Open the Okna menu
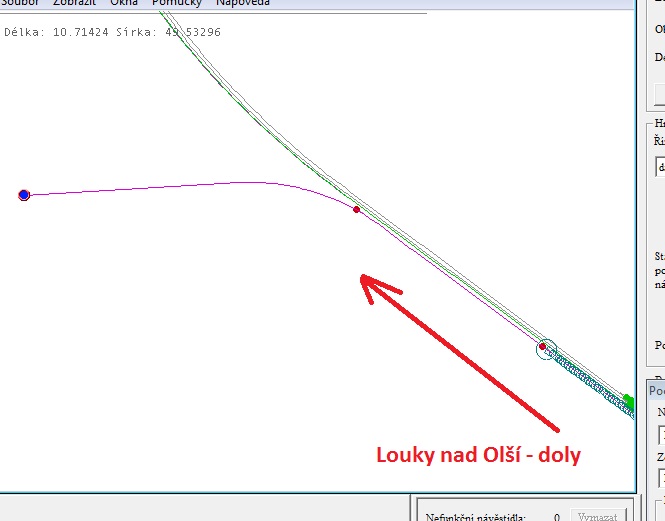 pos(124,3)
